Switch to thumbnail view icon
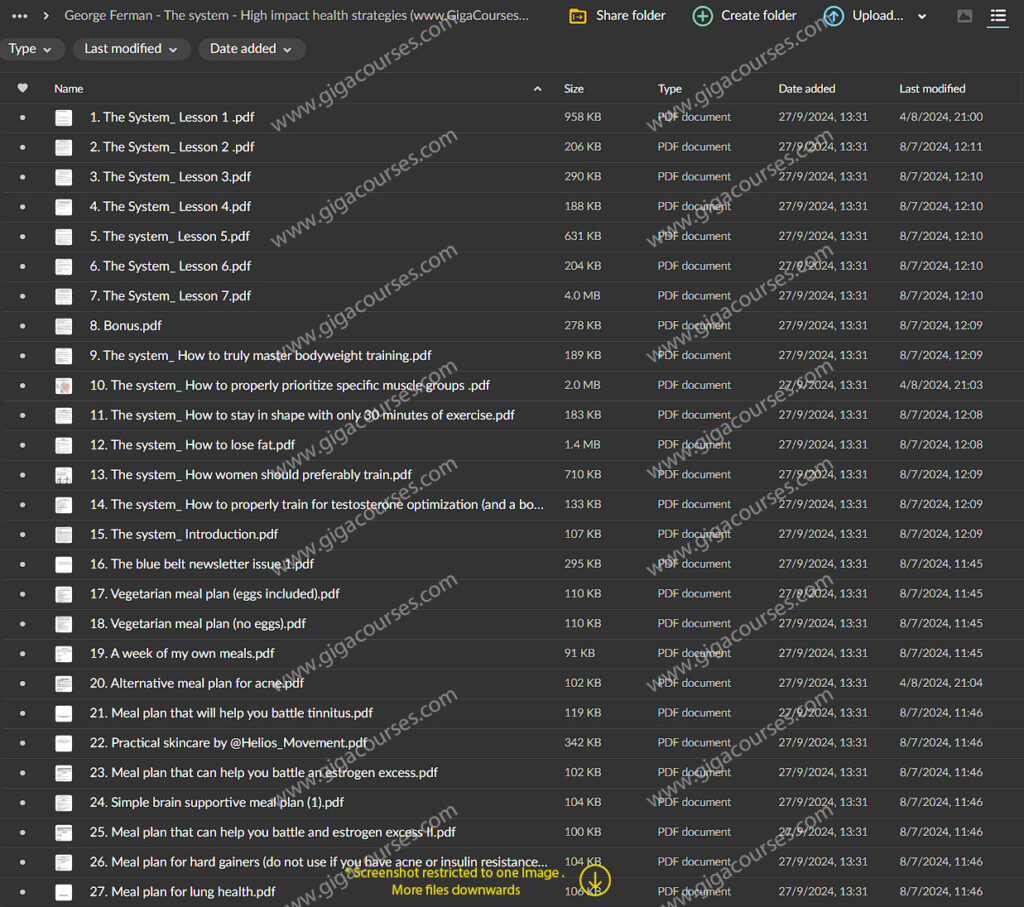The height and width of the screenshot is (907, 1024). (964, 16)
